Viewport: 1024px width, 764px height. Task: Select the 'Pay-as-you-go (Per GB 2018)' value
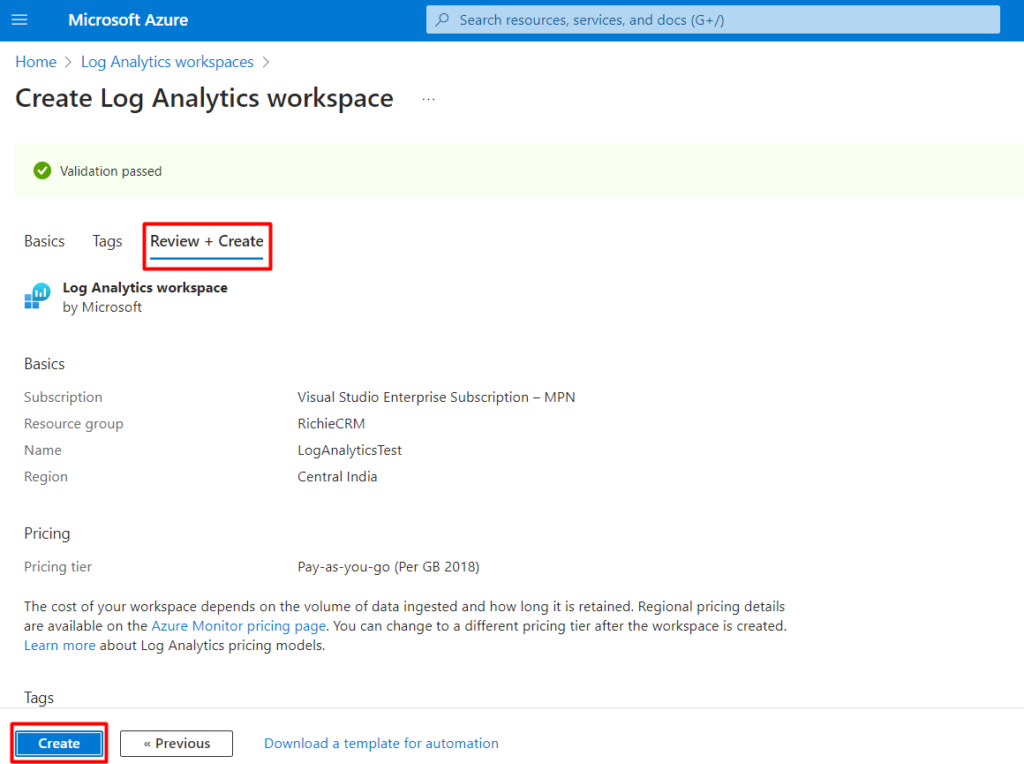coord(389,567)
